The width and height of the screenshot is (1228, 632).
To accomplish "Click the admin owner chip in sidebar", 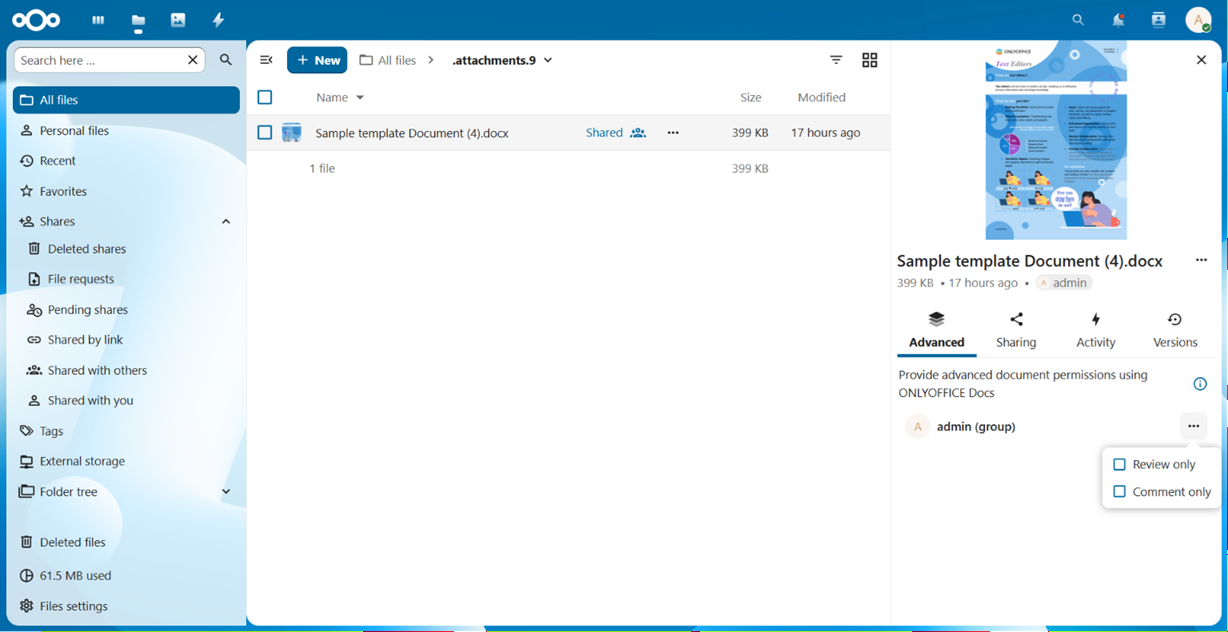I will (x=1064, y=283).
